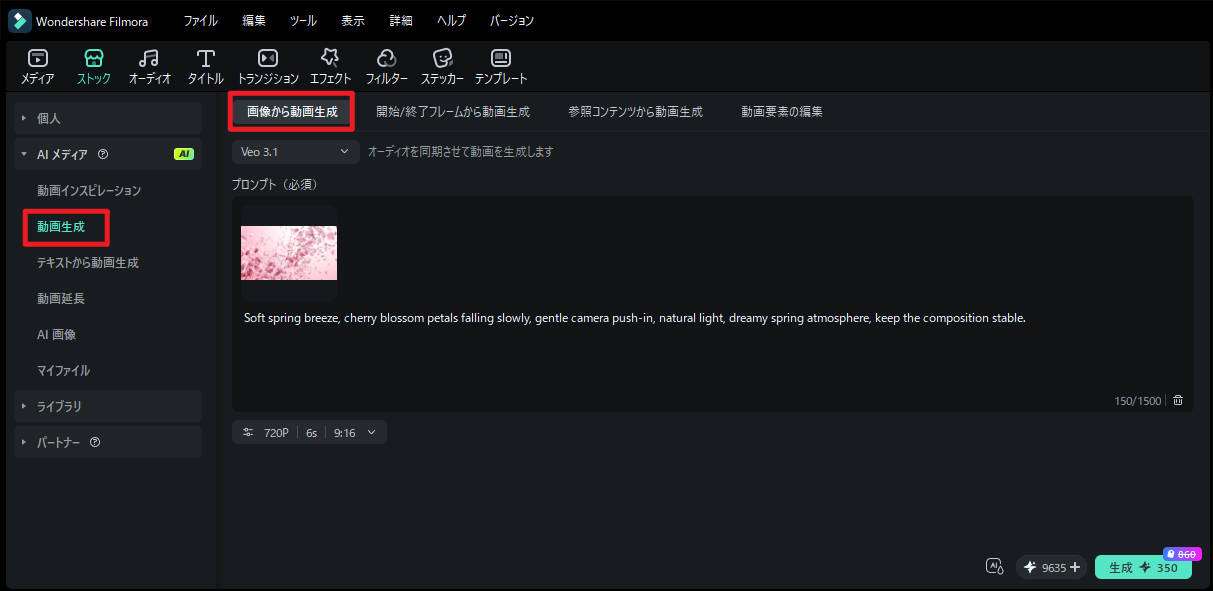Open the トランジション (Transitions) panel

point(267,66)
